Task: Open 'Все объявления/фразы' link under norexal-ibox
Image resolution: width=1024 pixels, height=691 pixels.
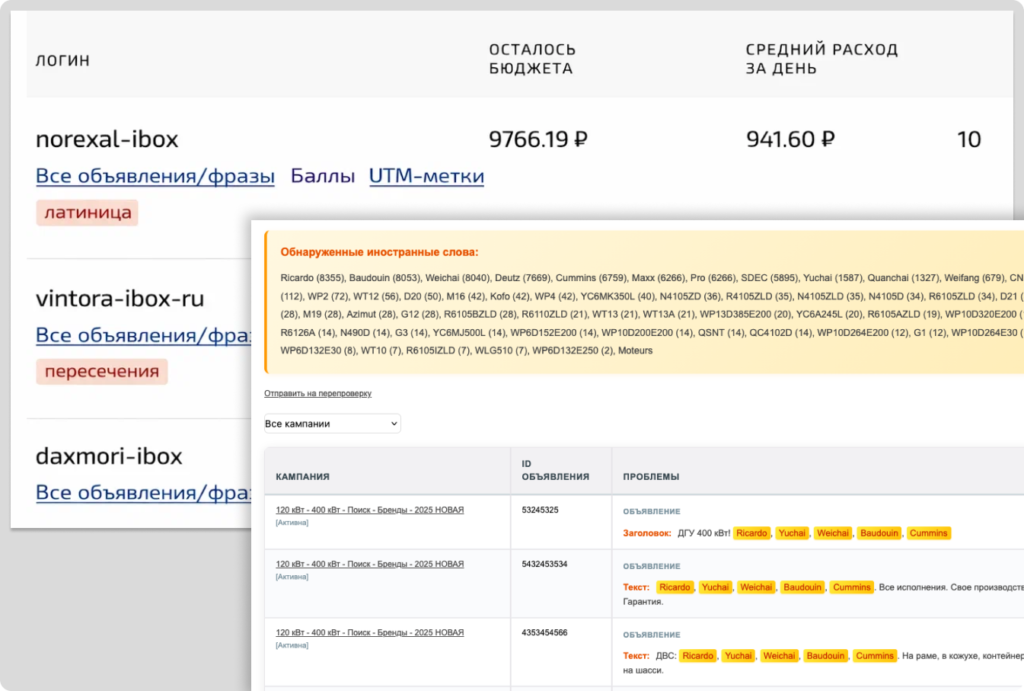Action: point(155,177)
